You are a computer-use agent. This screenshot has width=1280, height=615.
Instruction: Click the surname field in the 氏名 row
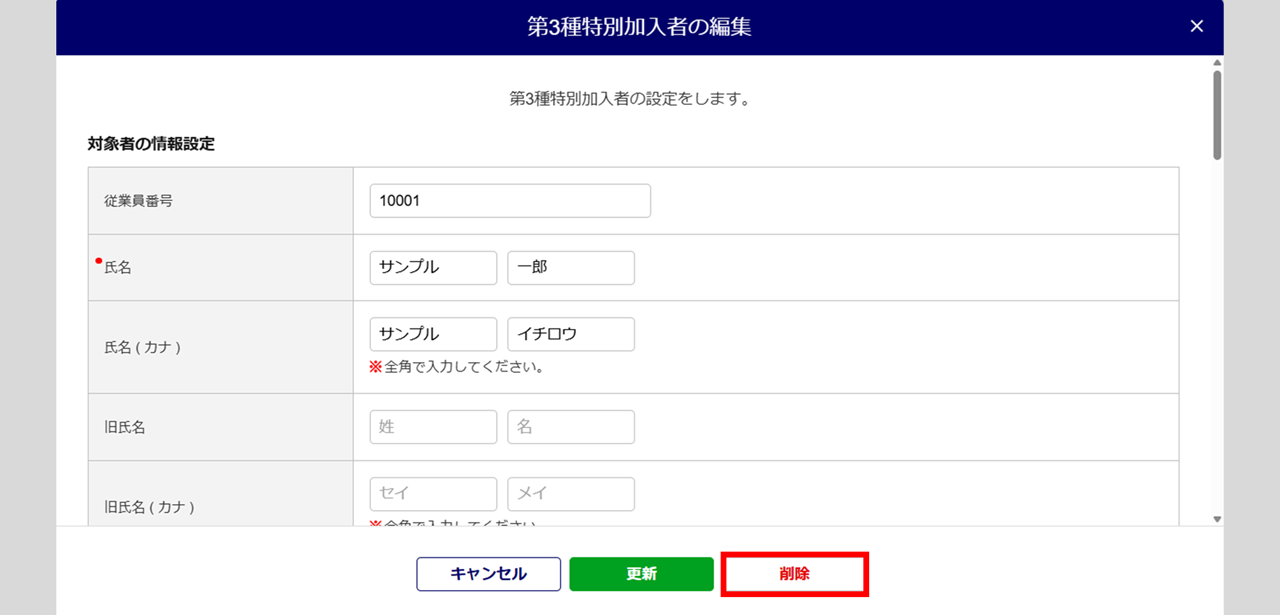(433, 268)
